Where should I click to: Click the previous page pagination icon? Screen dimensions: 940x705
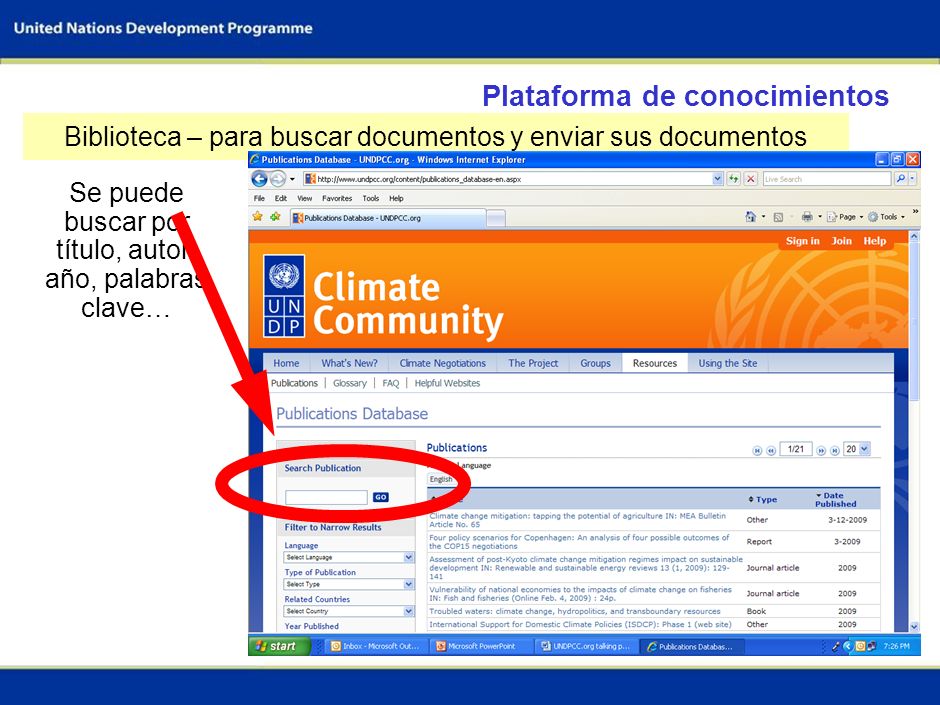click(772, 451)
